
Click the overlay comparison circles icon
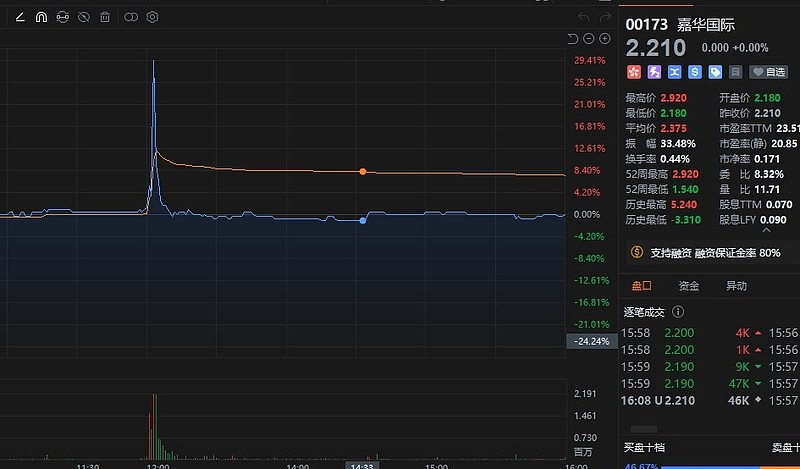(131, 17)
